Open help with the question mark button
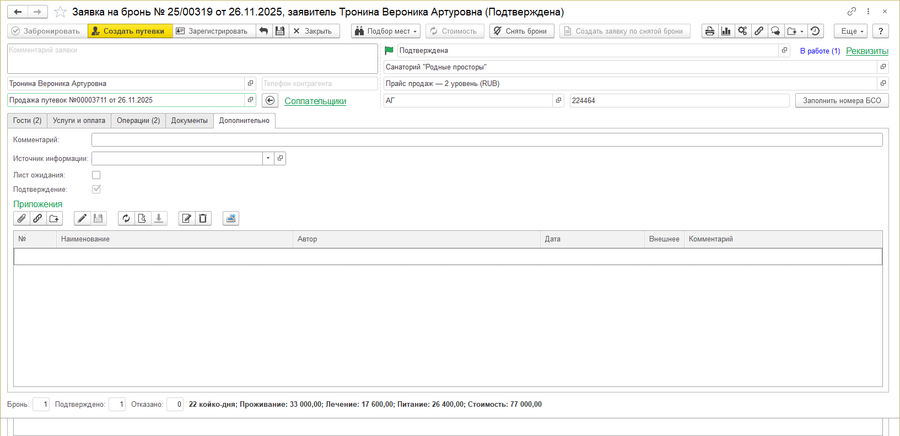 coord(880,31)
